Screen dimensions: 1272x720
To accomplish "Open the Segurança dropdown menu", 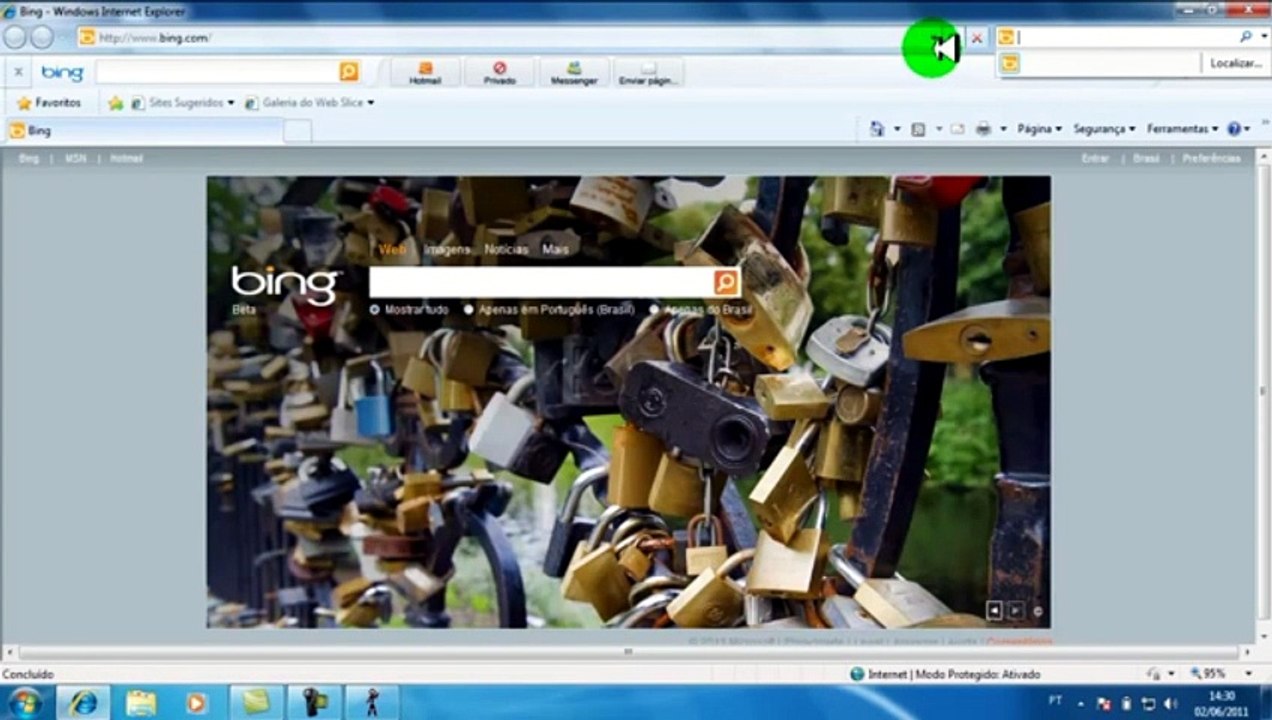I will tap(1104, 129).
